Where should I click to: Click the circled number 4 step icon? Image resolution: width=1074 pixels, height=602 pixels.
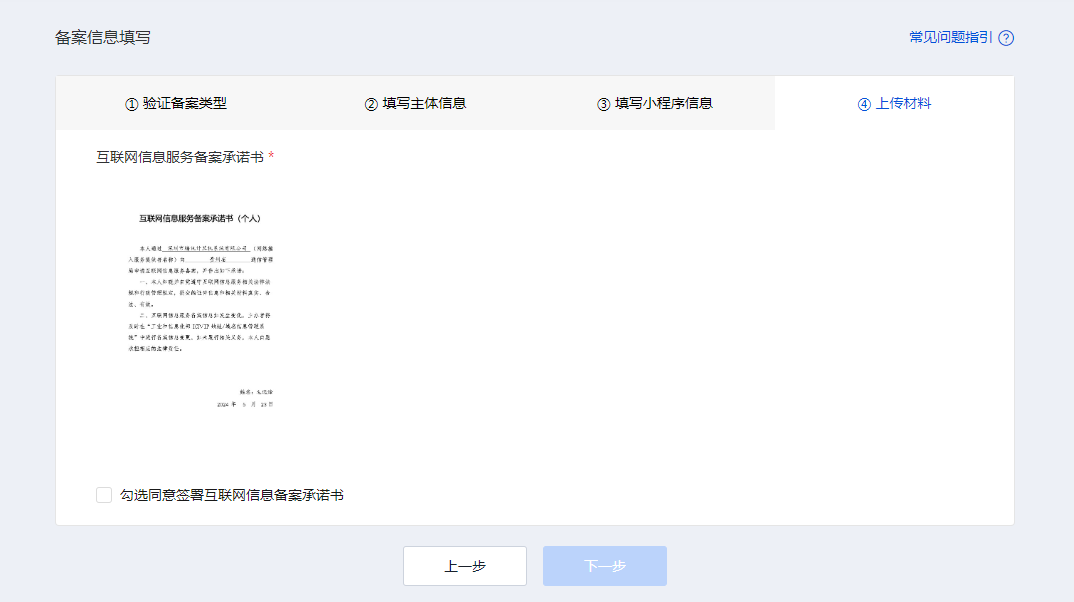864,104
